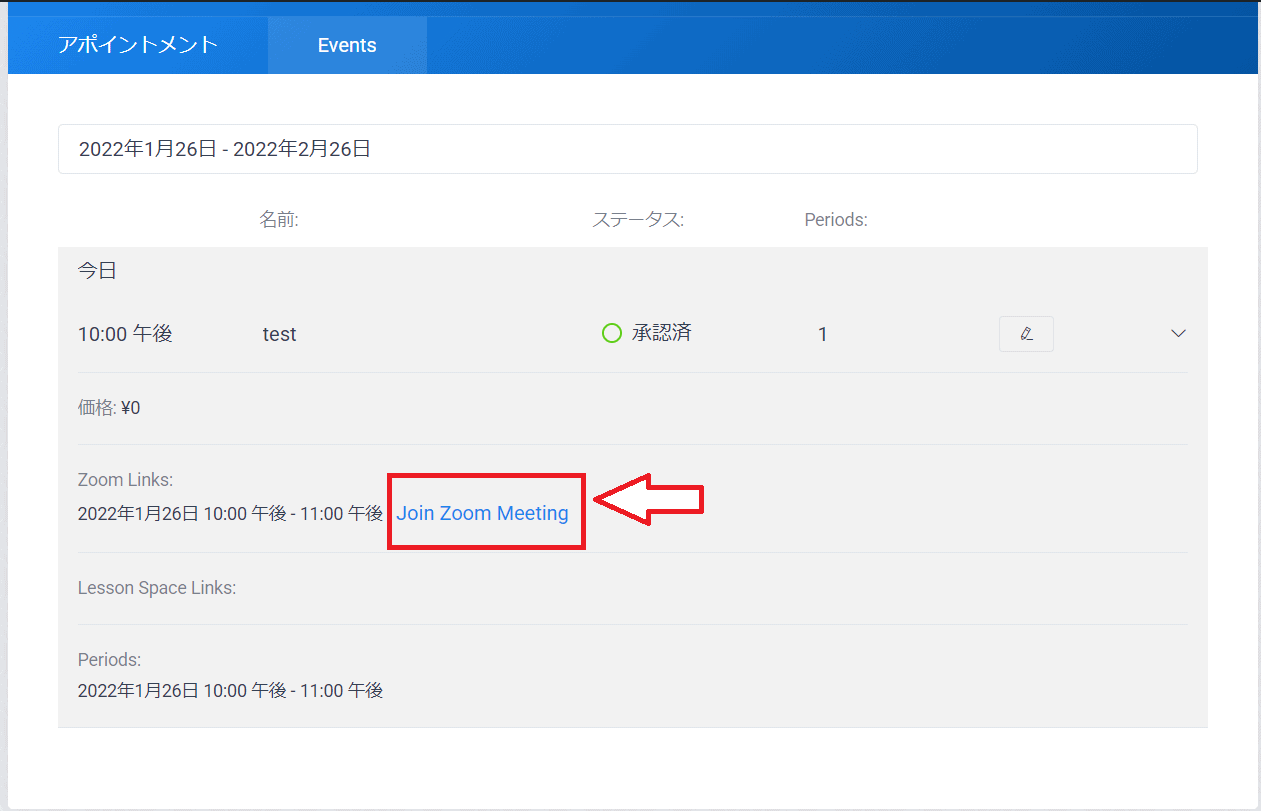Click the Periods: column header
1261x811 pixels.
(836, 220)
